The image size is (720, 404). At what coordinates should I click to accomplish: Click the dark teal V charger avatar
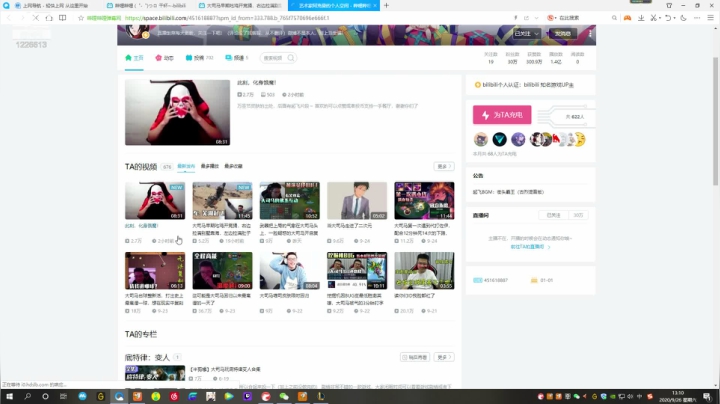tap(500, 139)
